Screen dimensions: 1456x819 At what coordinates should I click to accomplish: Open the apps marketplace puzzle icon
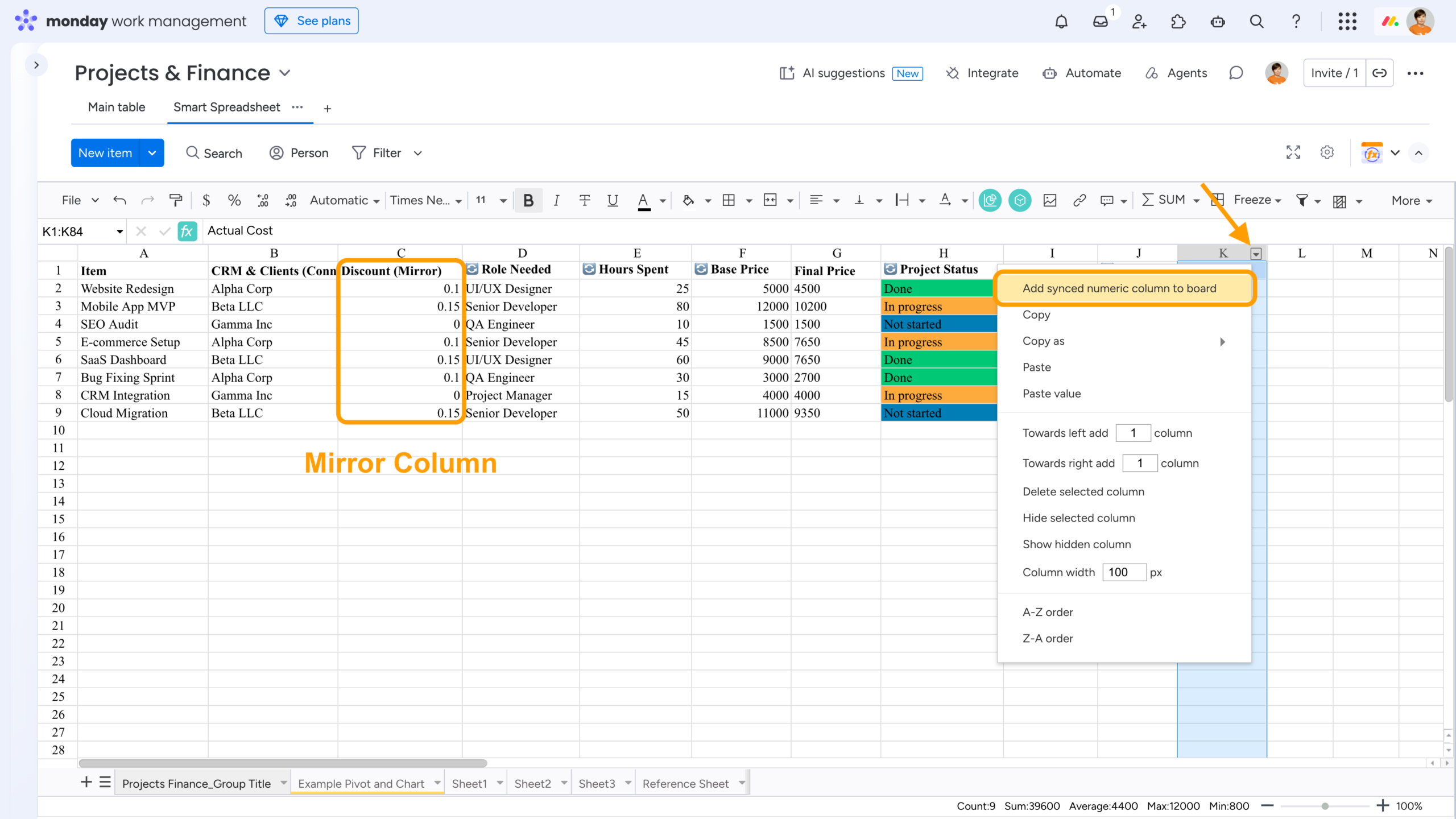point(1178,22)
